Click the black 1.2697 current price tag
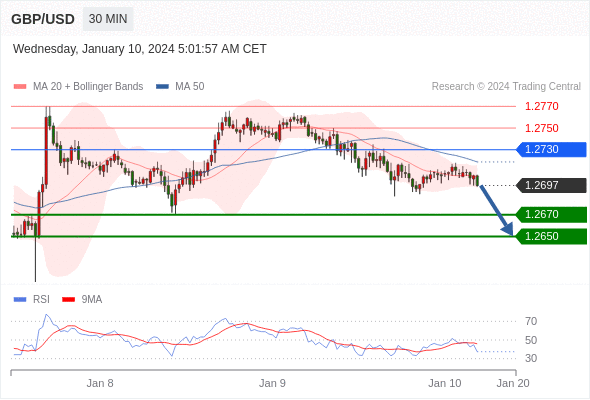This screenshot has height=400, width=590. pyautogui.click(x=551, y=185)
